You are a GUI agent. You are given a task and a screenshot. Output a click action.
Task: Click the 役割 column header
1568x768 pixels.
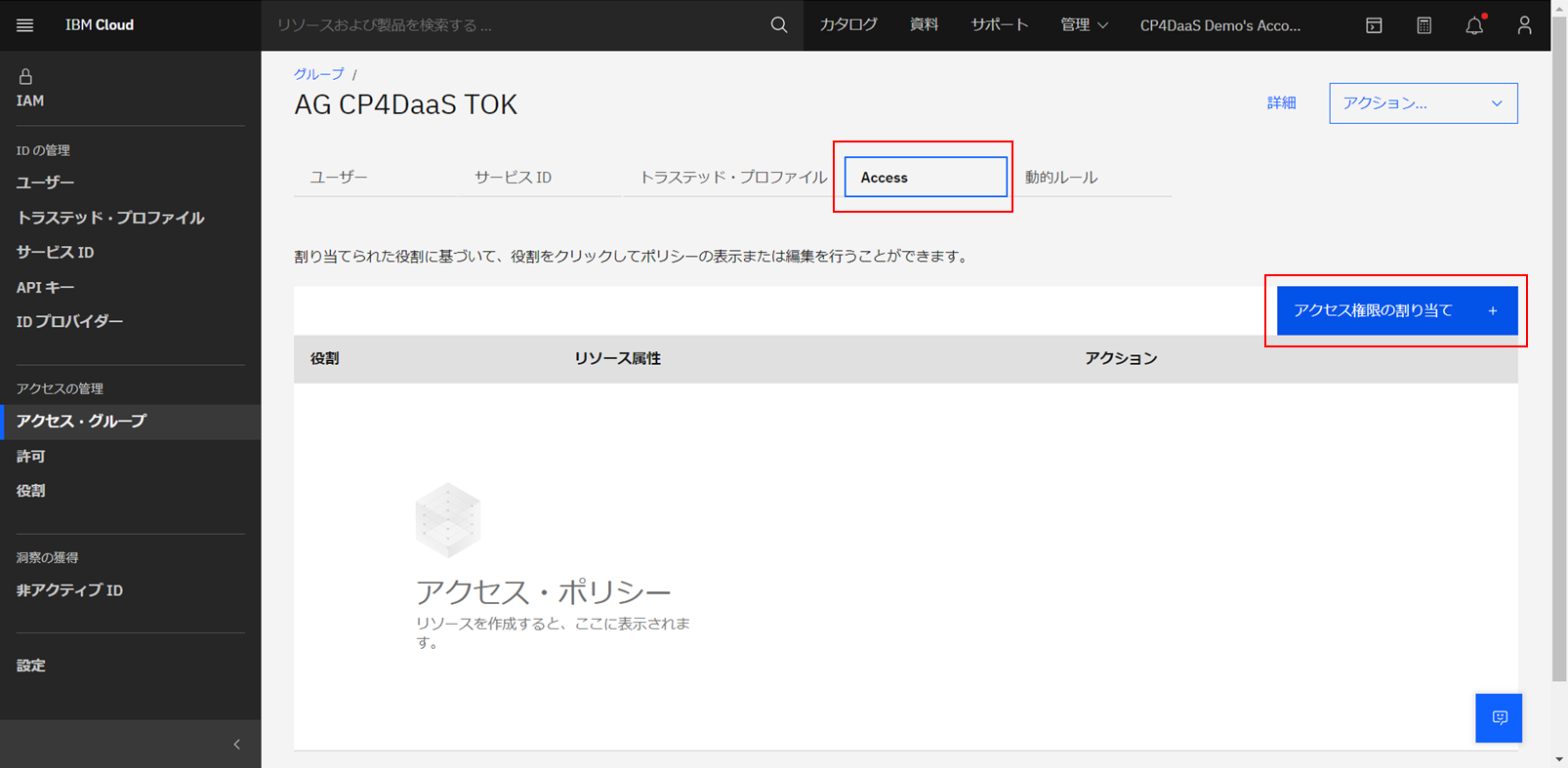tap(325, 359)
